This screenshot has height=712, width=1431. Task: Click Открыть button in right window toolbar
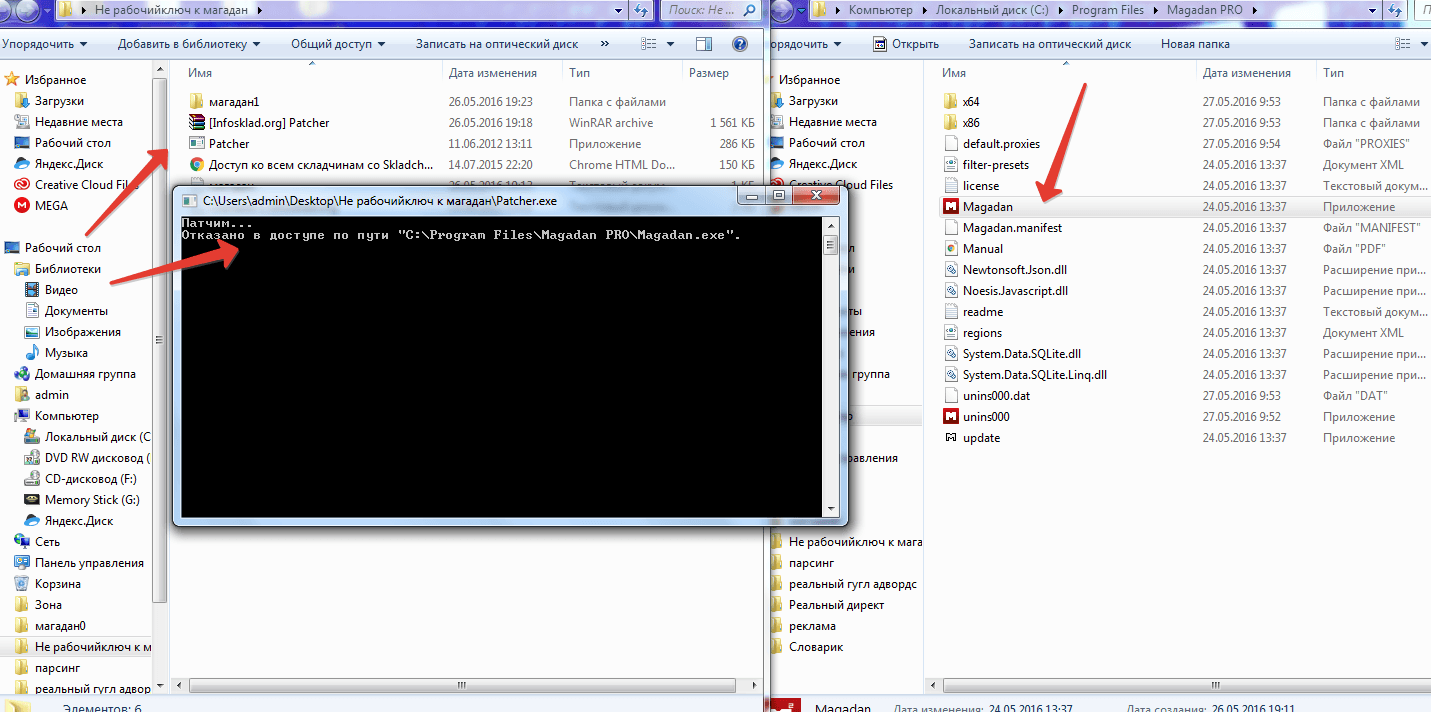[906, 44]
